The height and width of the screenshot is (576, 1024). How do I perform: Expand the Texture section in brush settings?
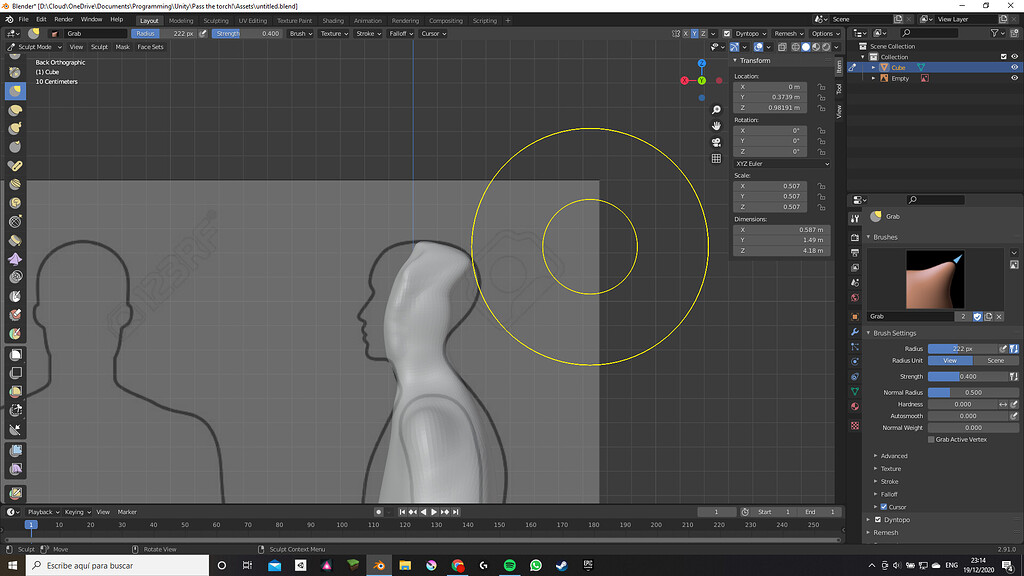[x=890, y=468]
